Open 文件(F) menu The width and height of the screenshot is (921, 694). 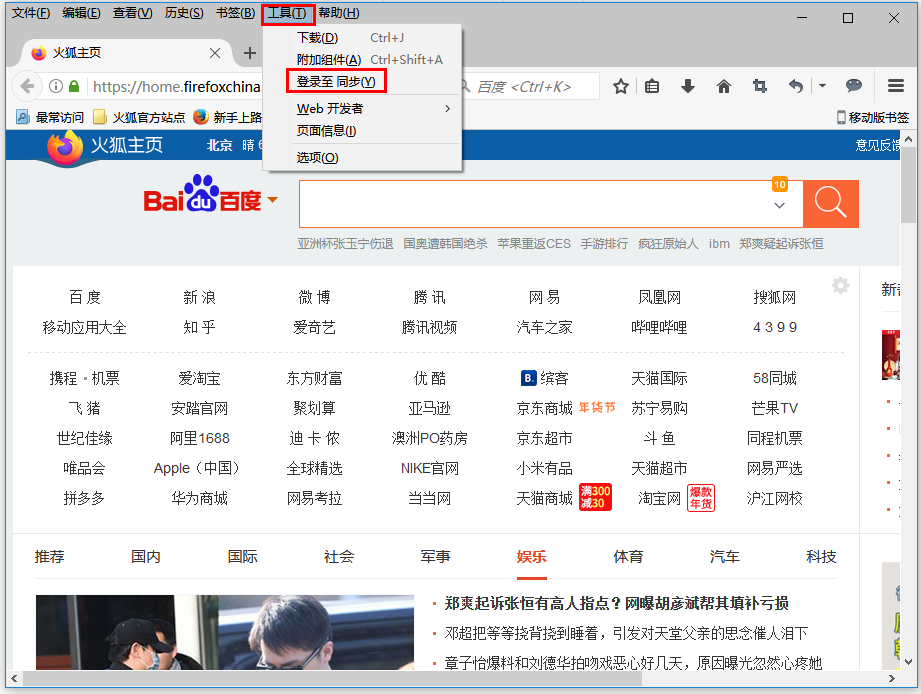(x=31, y=13)
